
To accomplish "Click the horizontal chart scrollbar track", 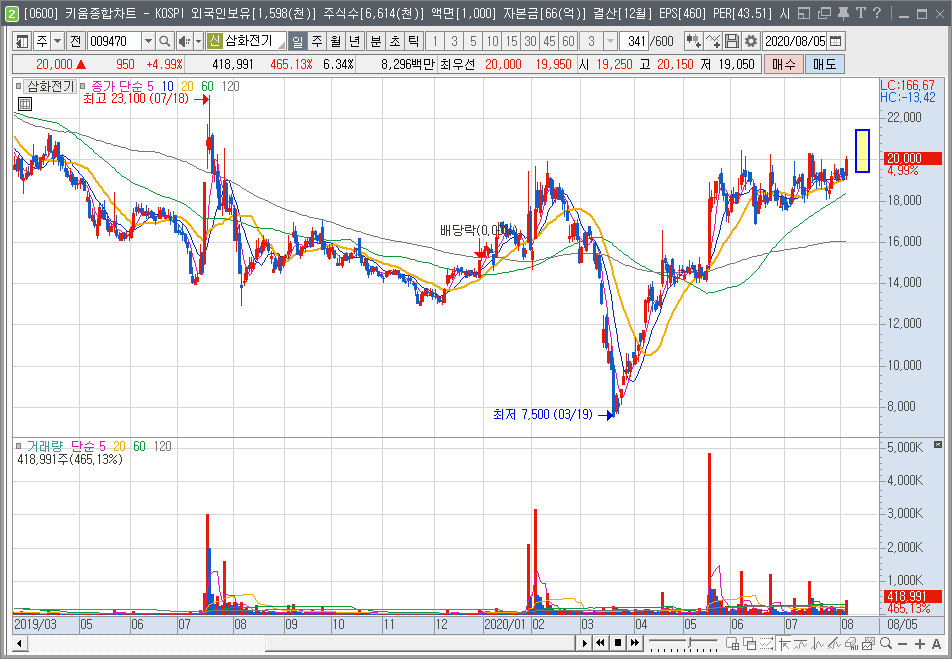I will pos(301,643).
